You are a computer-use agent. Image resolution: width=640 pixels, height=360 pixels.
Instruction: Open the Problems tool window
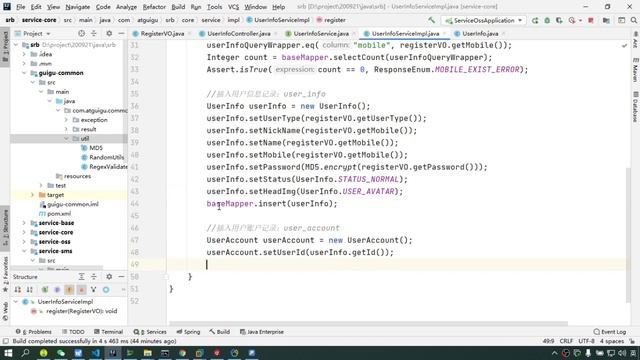click(33, 332)
